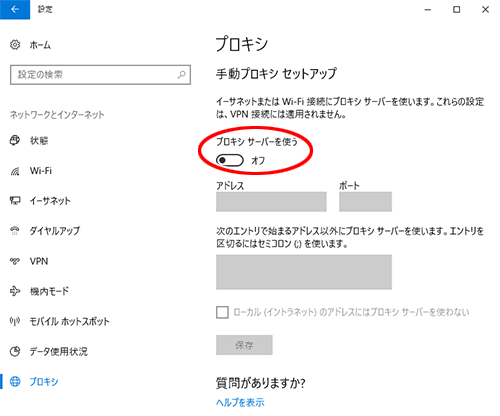Open Home via the gear icon
Screen dimensions: 500x416
pos(15,45)
